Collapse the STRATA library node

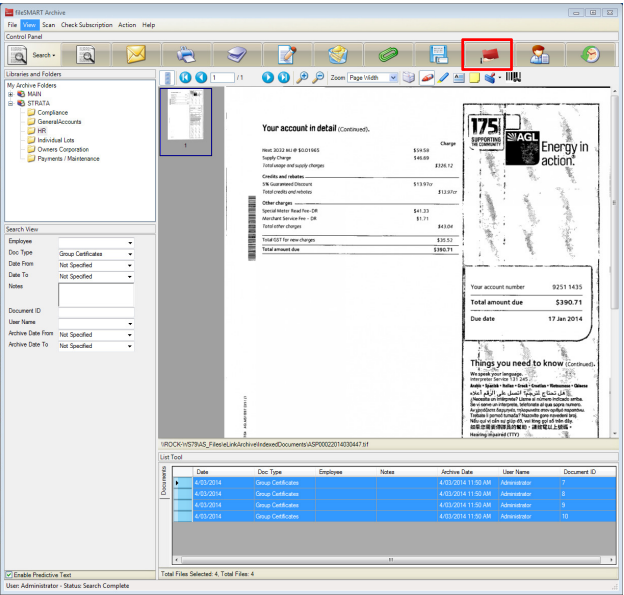click(x=11, y=103)
